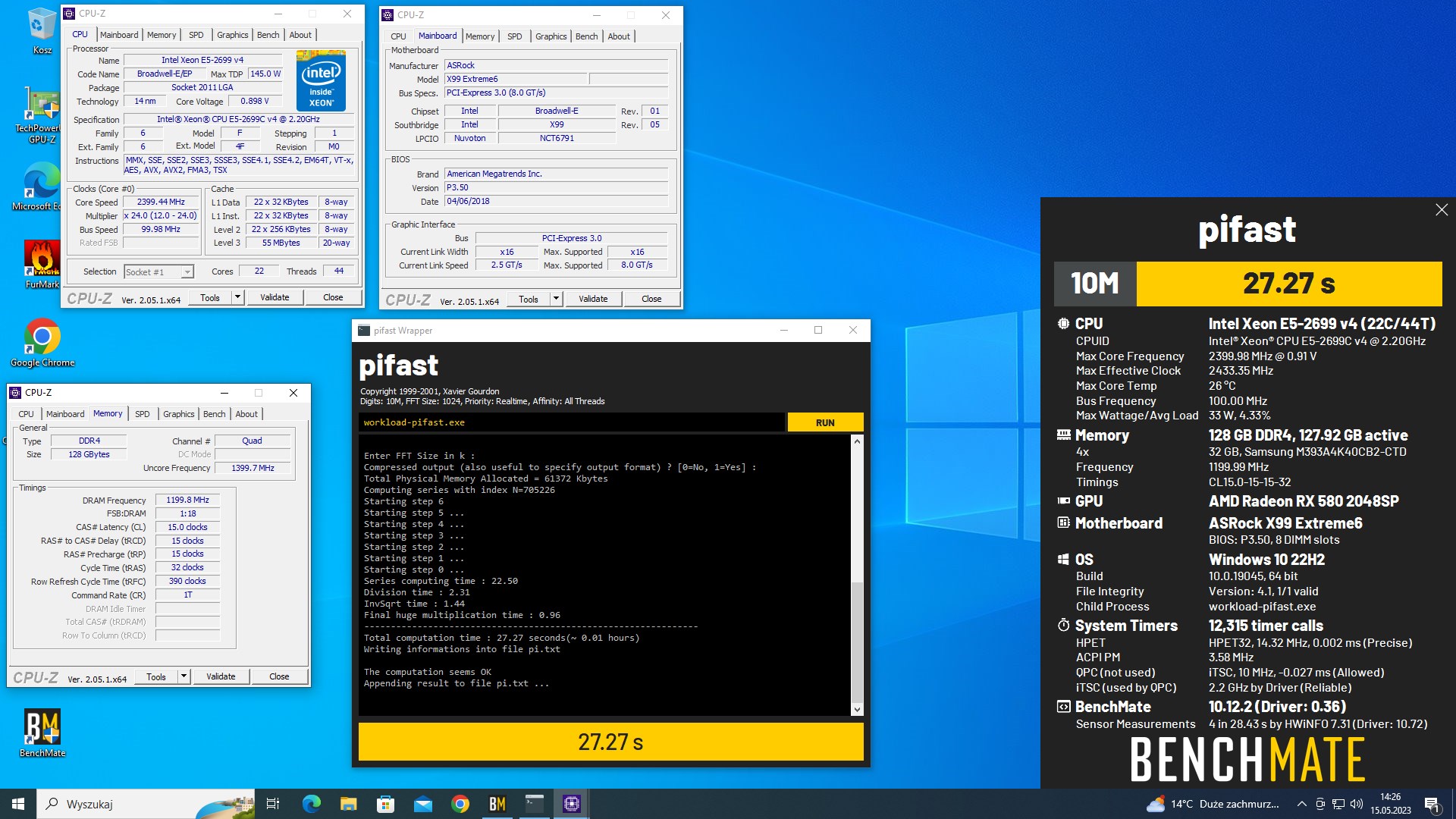Open Chrome from the taskbar

[460, 804]
